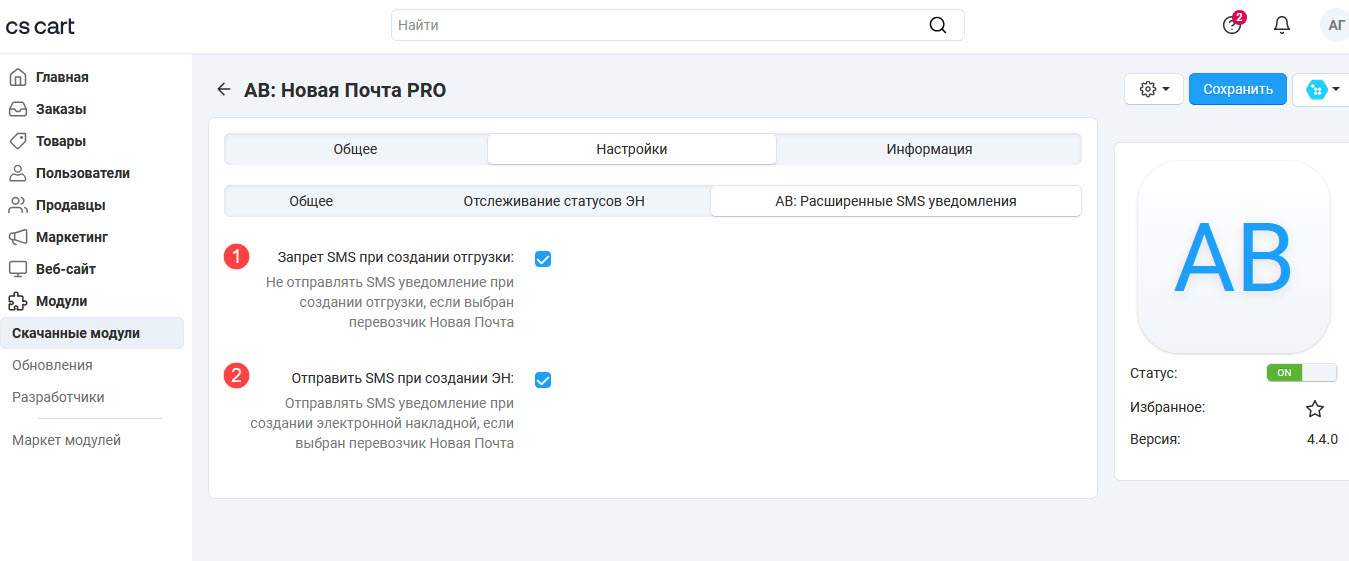This screenshot has height=561, width=1349.
Task: Select AB: Расширенные SMS уведомления sub-tab
Action: click(x=896, y=201)
